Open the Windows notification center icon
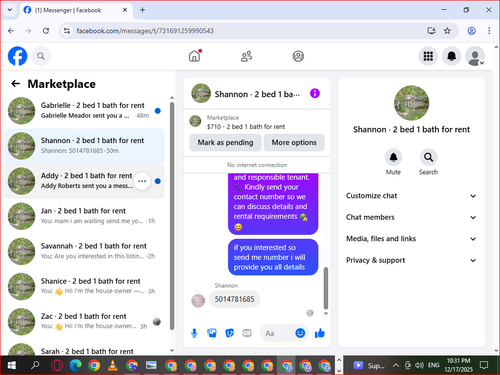The height and width of the screenshot is (375, 500). coord(483,365)
